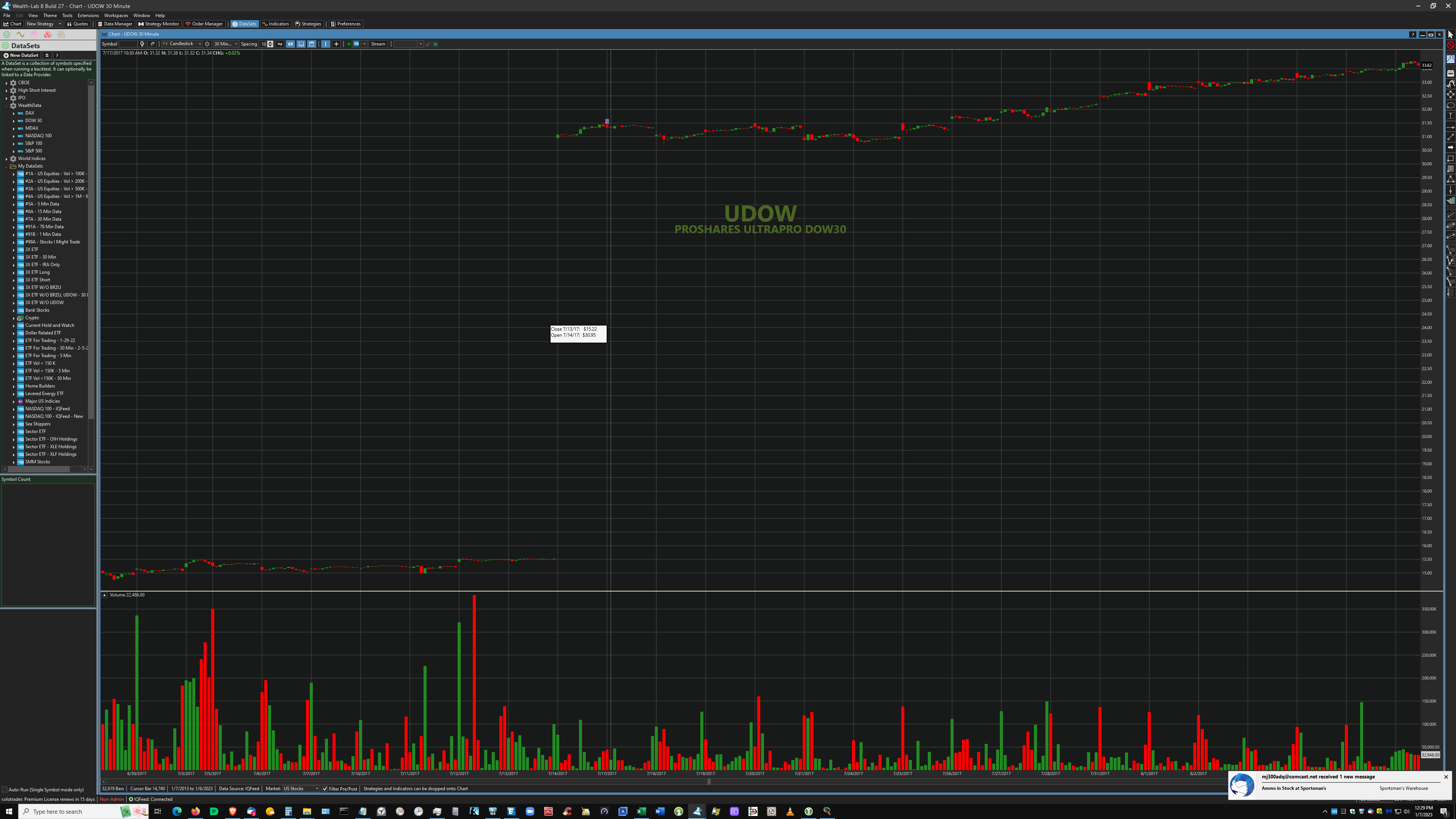Click the sine wave Indicators panel icon
Viewport: 1456px width, 819px height.
[20, 35]
